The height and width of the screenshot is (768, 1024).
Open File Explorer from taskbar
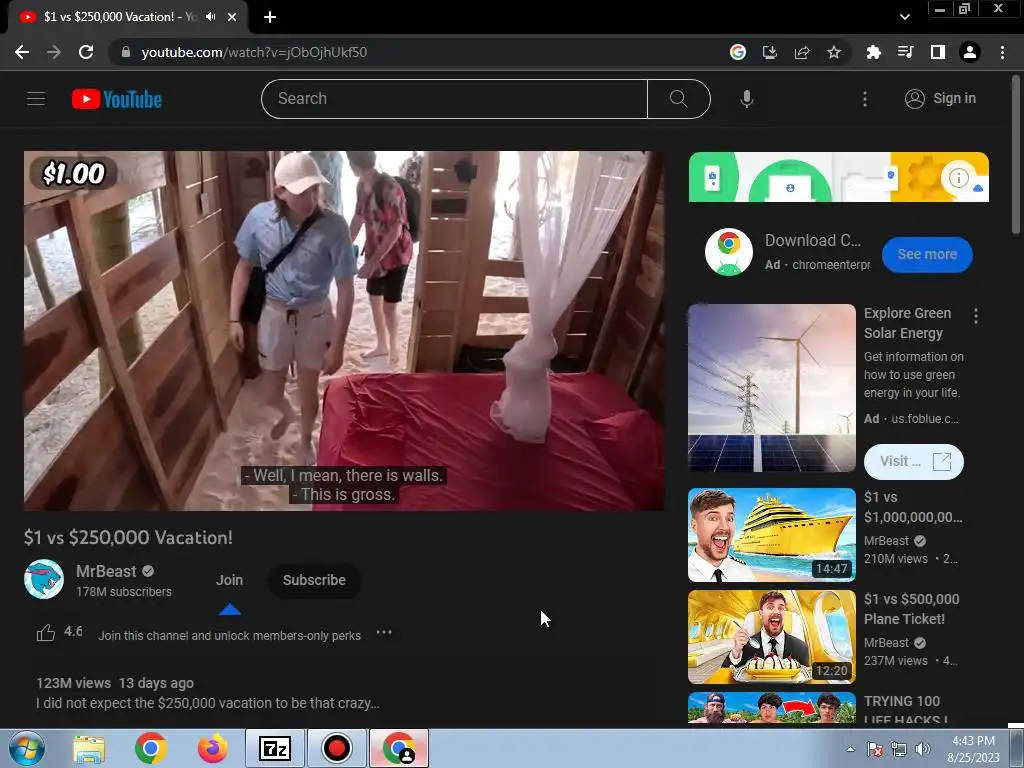pos(89,748)
